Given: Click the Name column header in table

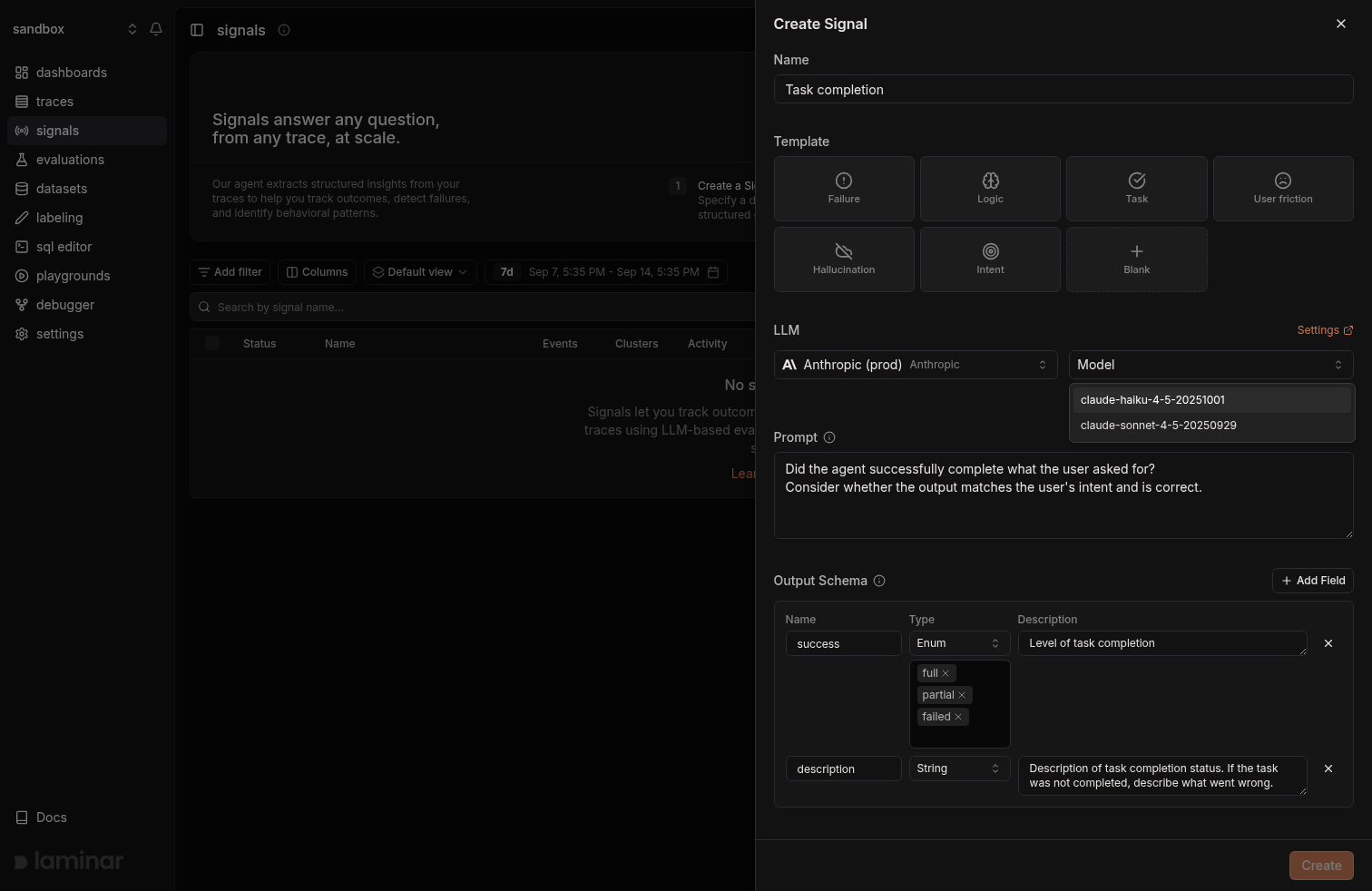Looking at the screenshot, I should click(340, 344).
